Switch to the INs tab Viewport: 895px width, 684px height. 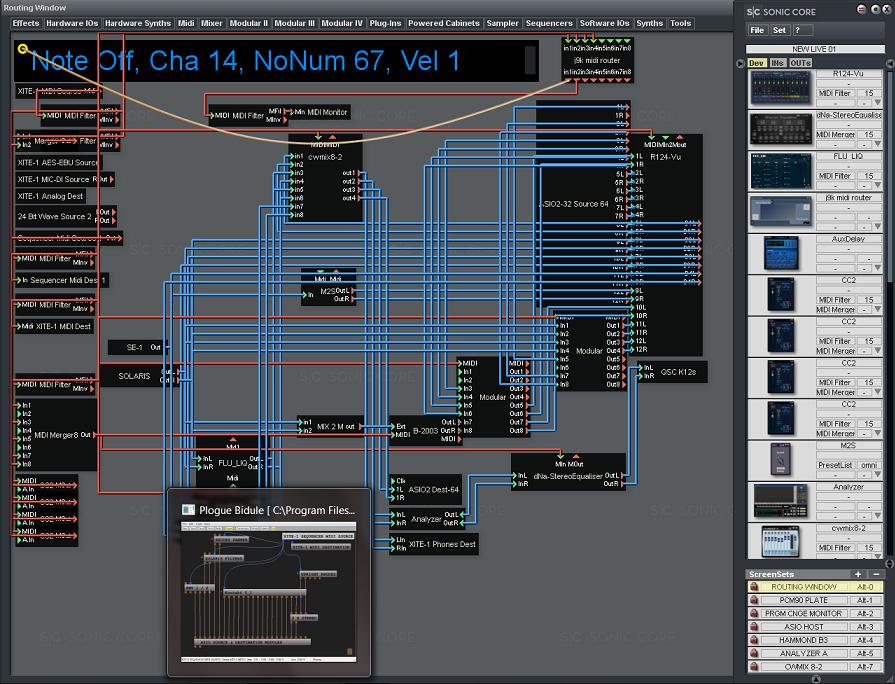[x=777, y=63]
